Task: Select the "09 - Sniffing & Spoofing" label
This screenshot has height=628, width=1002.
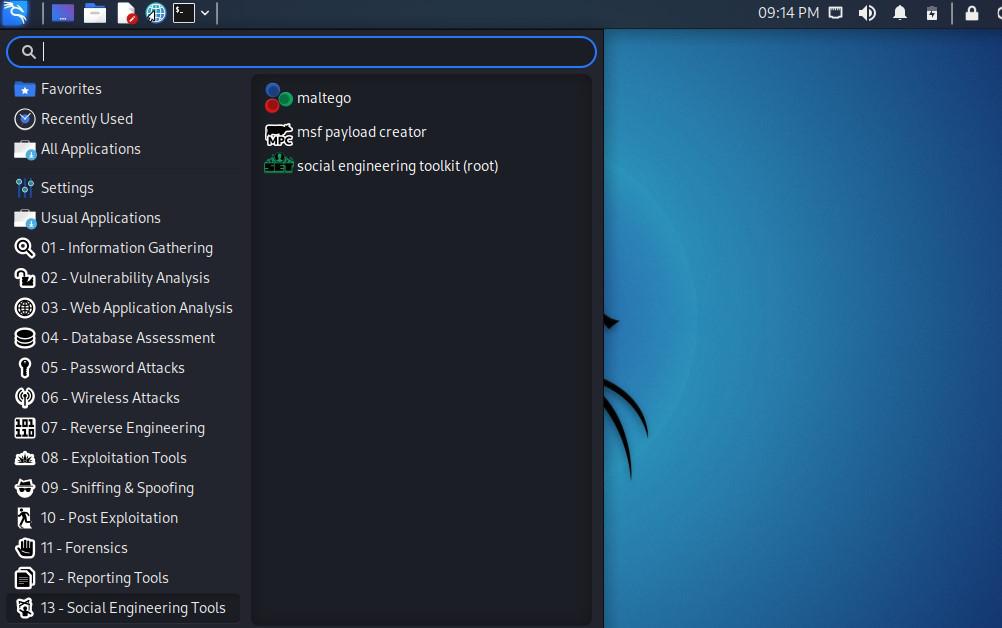Action: [117, 488]
